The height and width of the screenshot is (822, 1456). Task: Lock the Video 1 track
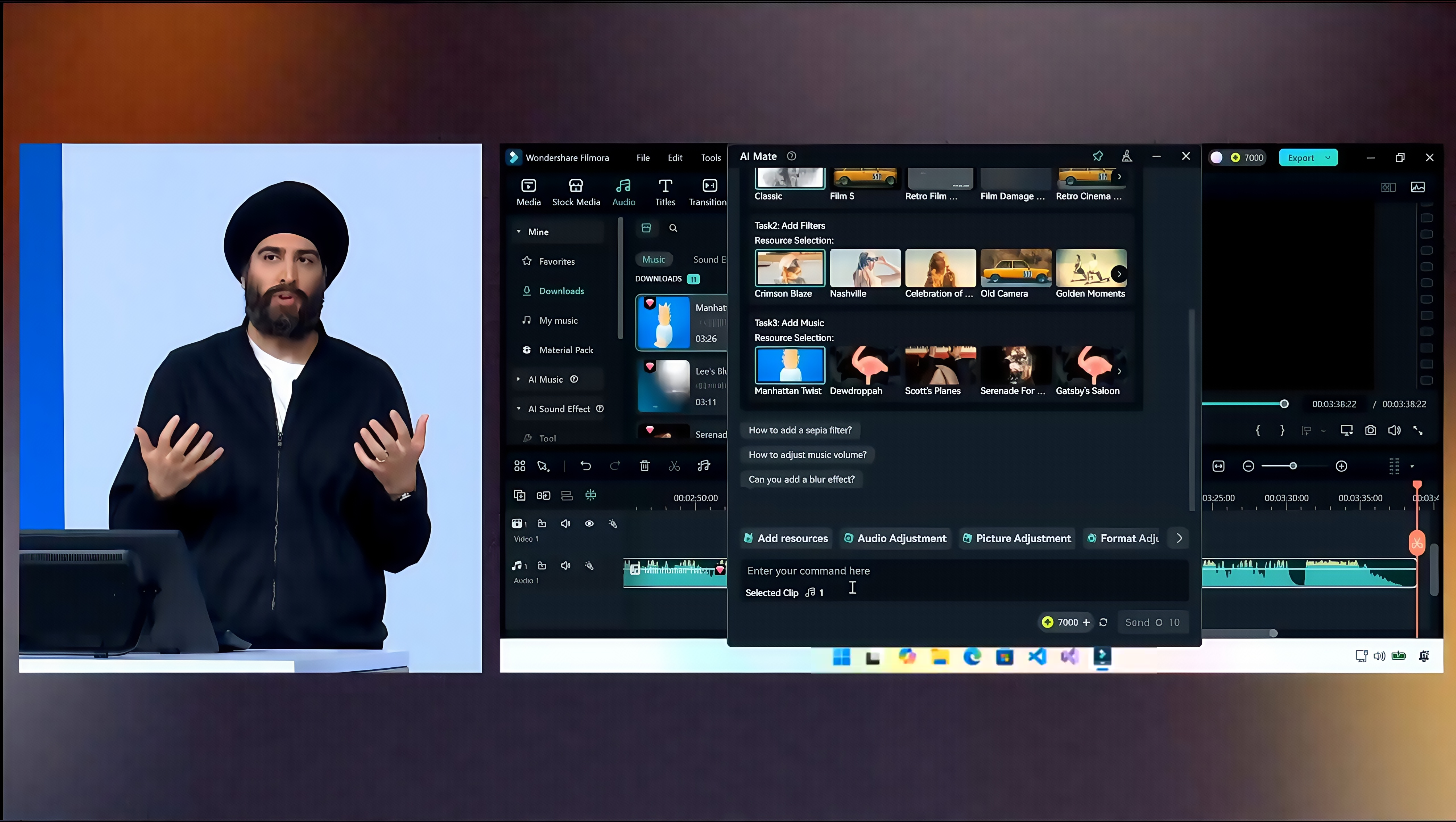click(541, 524)
